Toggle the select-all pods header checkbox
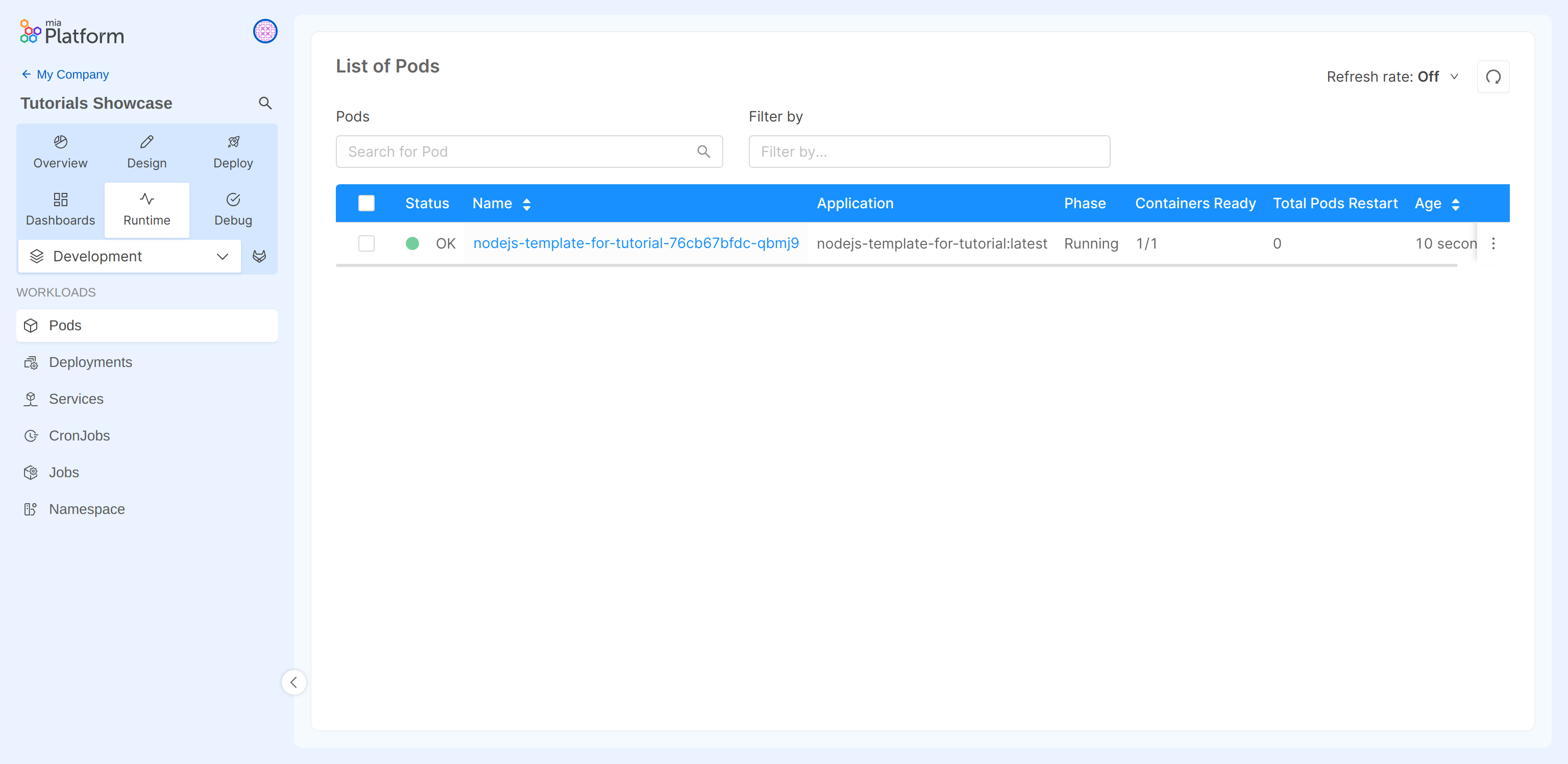The height and width of the screenshot is (764, 1568). (366, 203)
